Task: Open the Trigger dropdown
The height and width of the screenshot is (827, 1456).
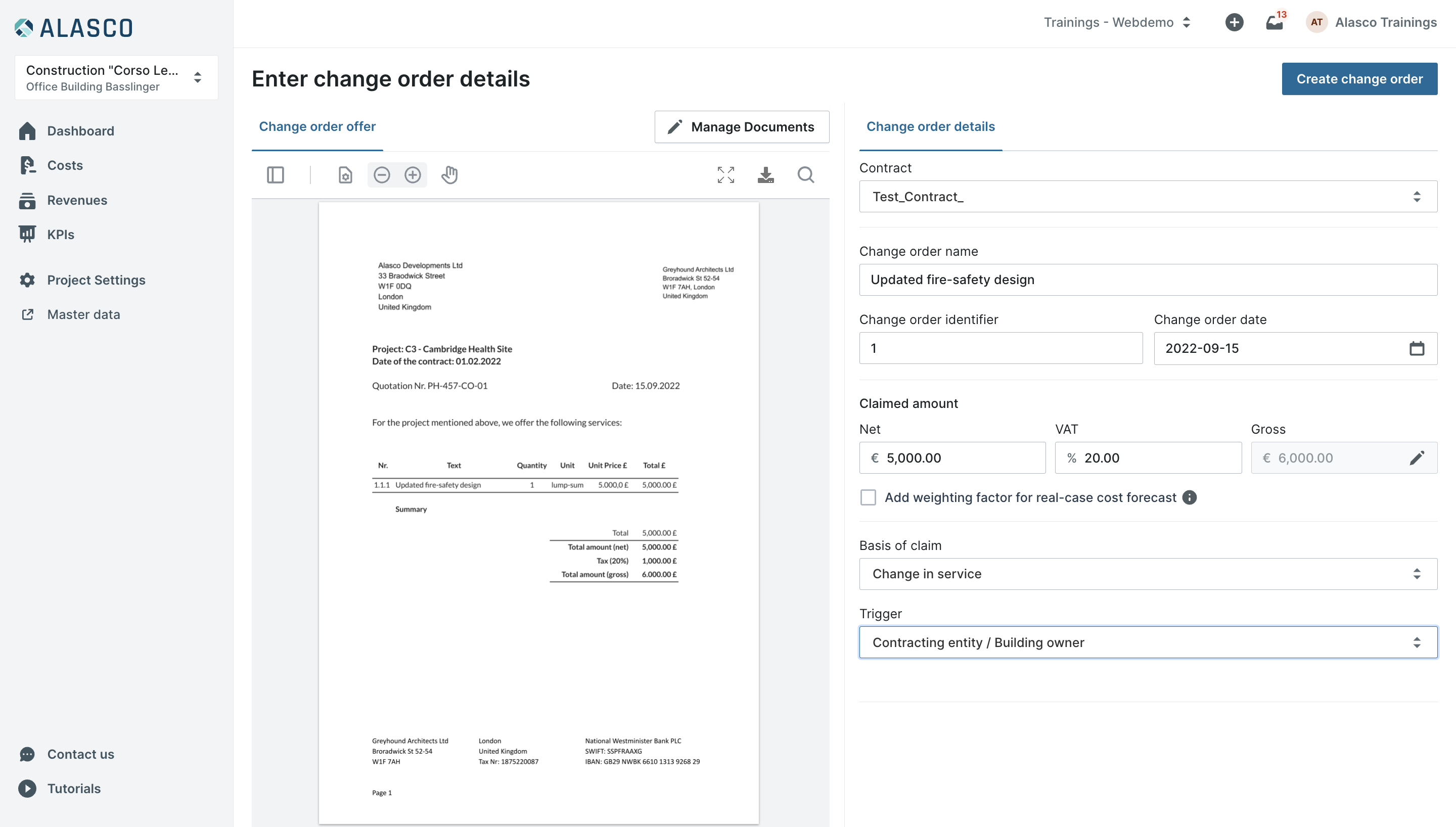Action: [x=1148, y=642]
